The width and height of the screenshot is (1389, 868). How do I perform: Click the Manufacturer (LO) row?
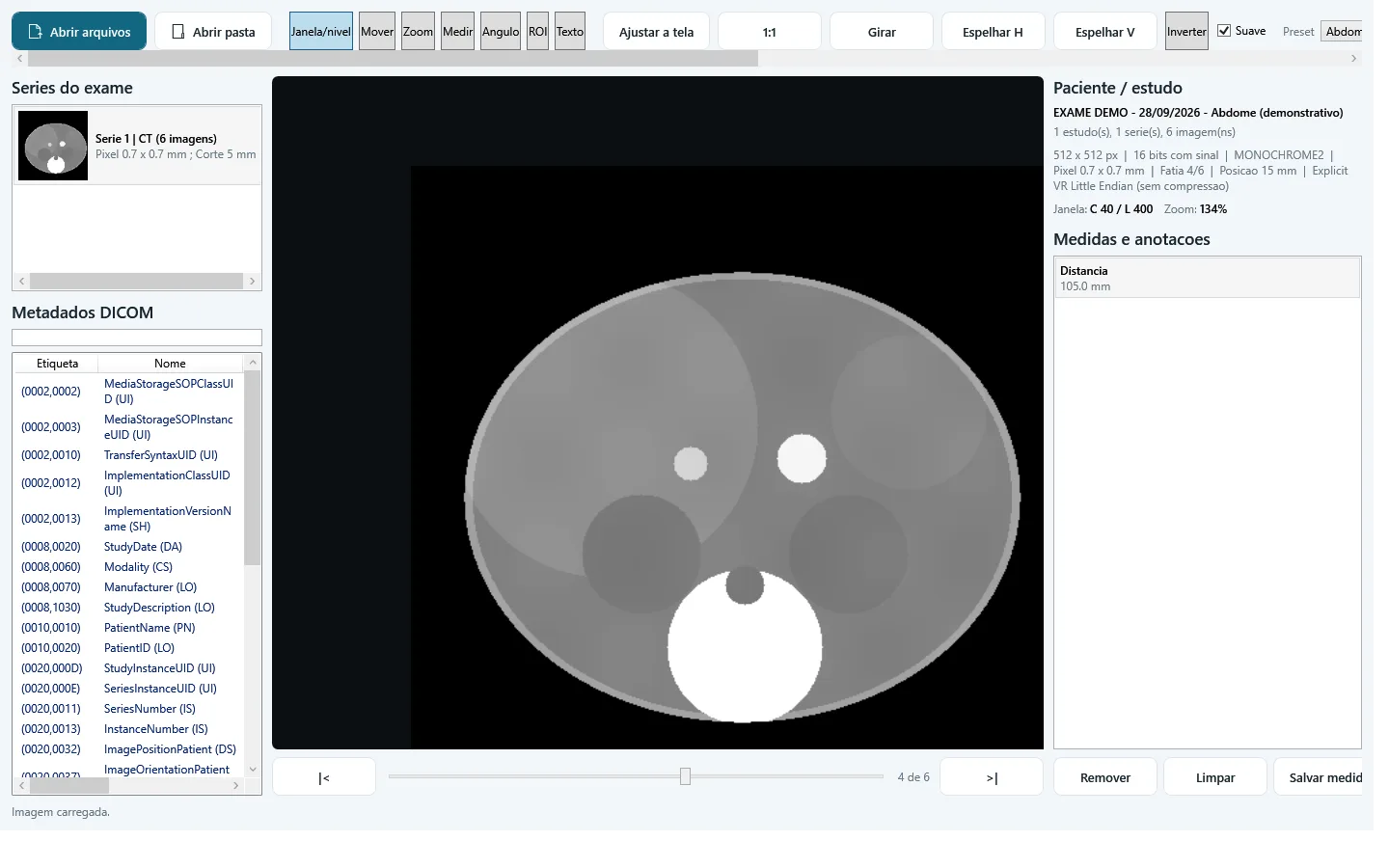coord(128,587)
